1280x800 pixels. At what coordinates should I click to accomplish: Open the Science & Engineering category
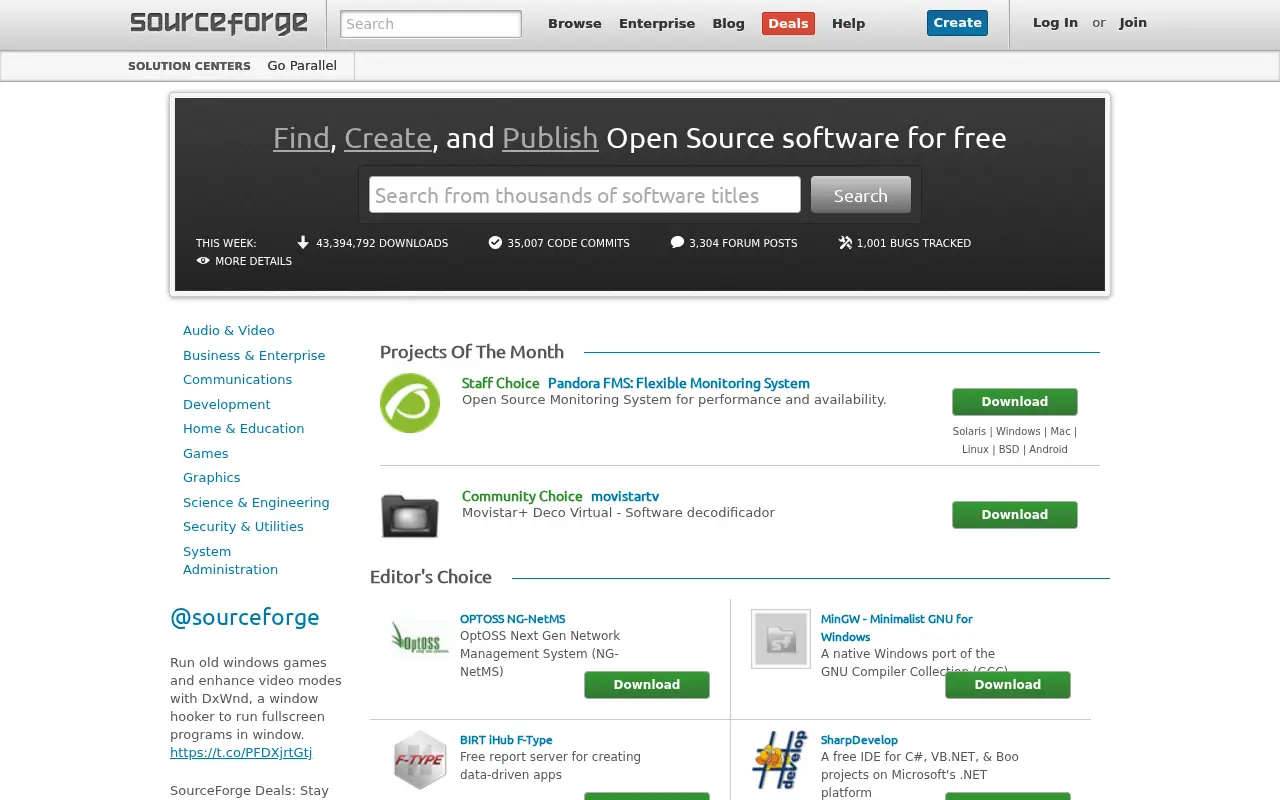pos(256,503)
